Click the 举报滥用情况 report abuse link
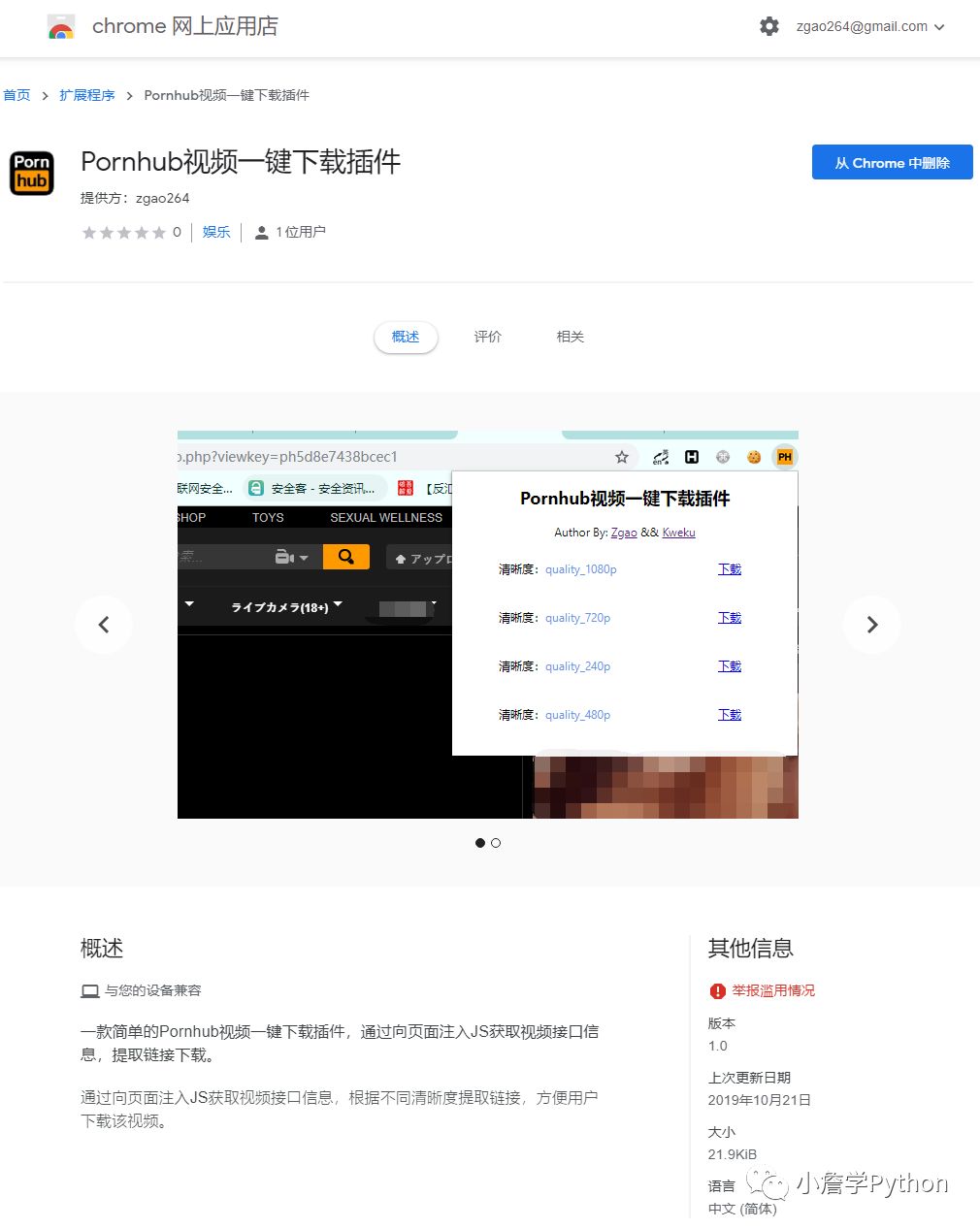The height and width of the screenshot is (1229, 980). pyautogui.click(x=773, y=990)
